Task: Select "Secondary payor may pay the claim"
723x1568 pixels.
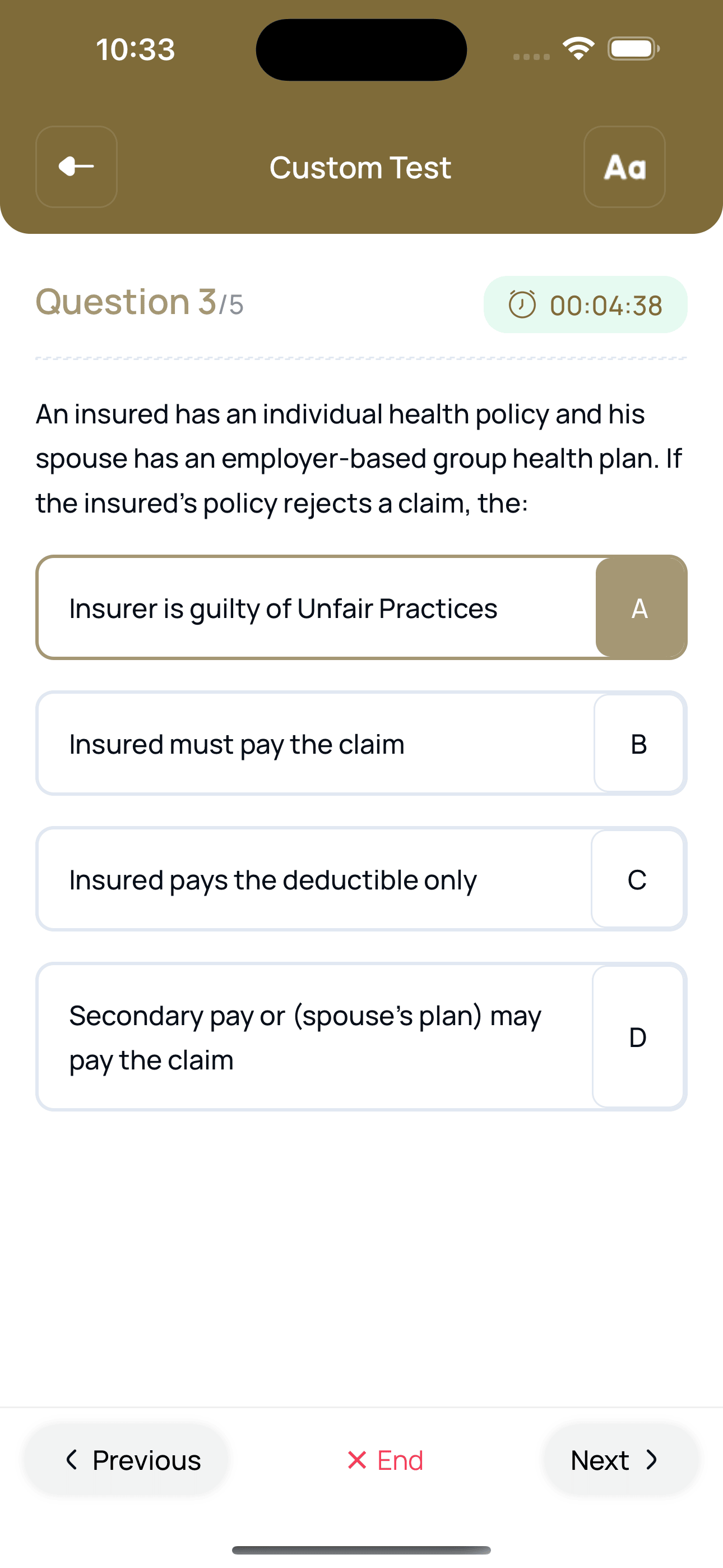Action: click(304, 1036)
